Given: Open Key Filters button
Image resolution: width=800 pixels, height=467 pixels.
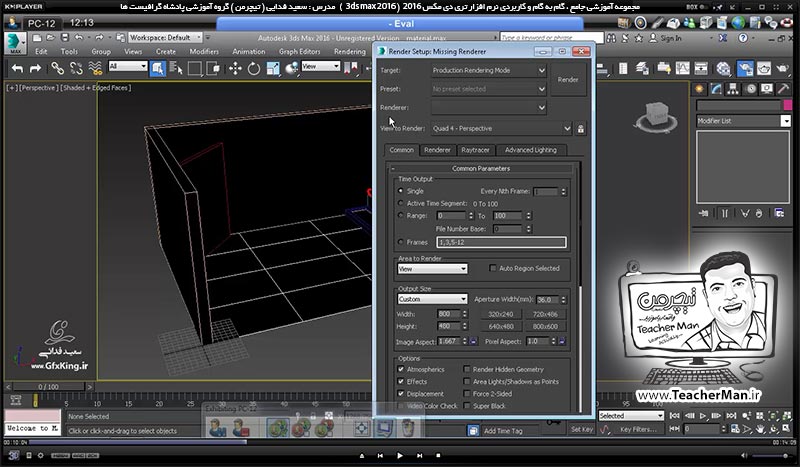Looking at the screenshot, I should pos(638,429).
